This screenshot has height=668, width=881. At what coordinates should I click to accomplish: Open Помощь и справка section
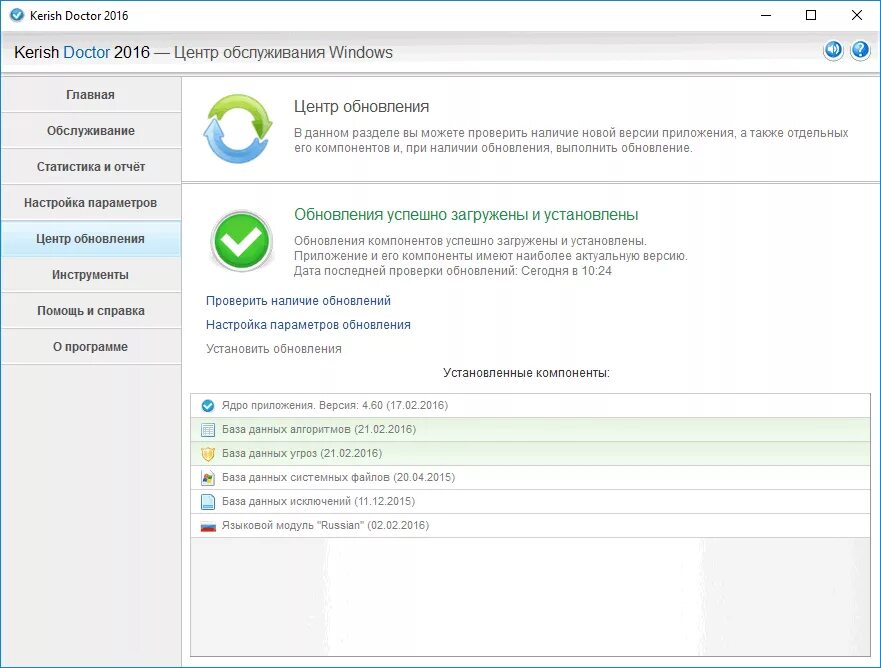tap(90, 310)
